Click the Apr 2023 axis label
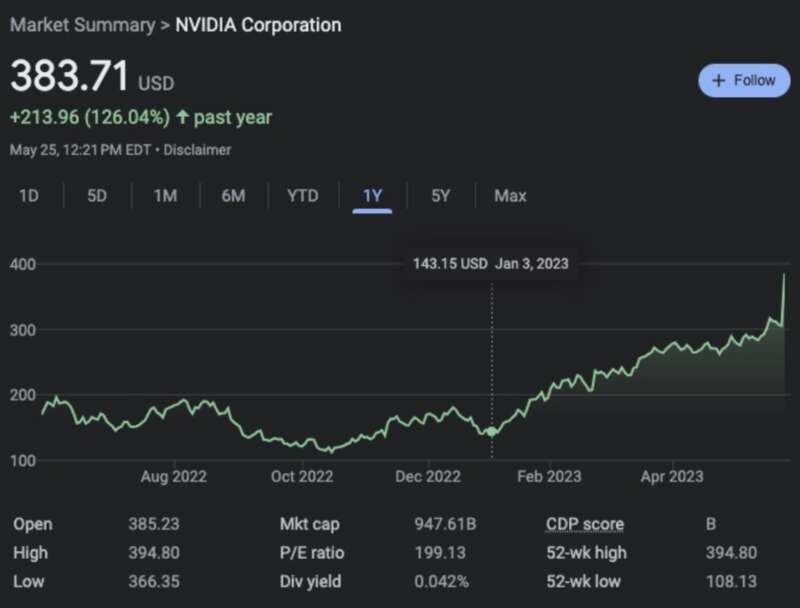The width and height of the screenshot is (800, 608). tap(672, 476)
